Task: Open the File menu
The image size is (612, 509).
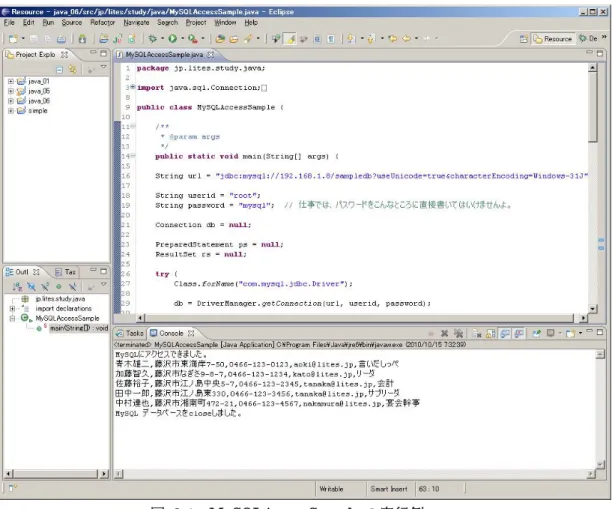Action: click(9, 23)
